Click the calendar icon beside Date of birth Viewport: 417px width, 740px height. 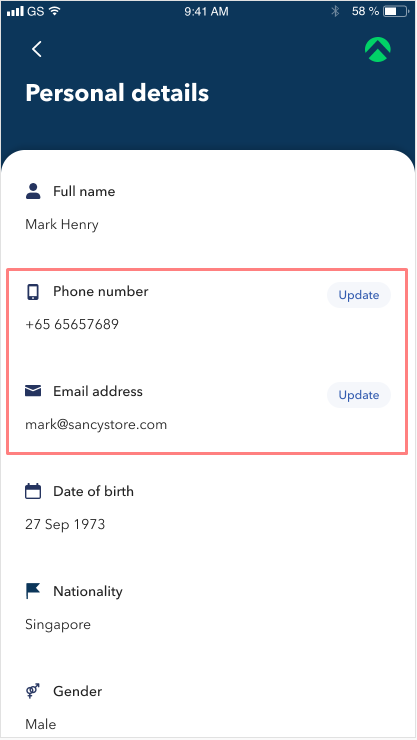pos(33,491)
